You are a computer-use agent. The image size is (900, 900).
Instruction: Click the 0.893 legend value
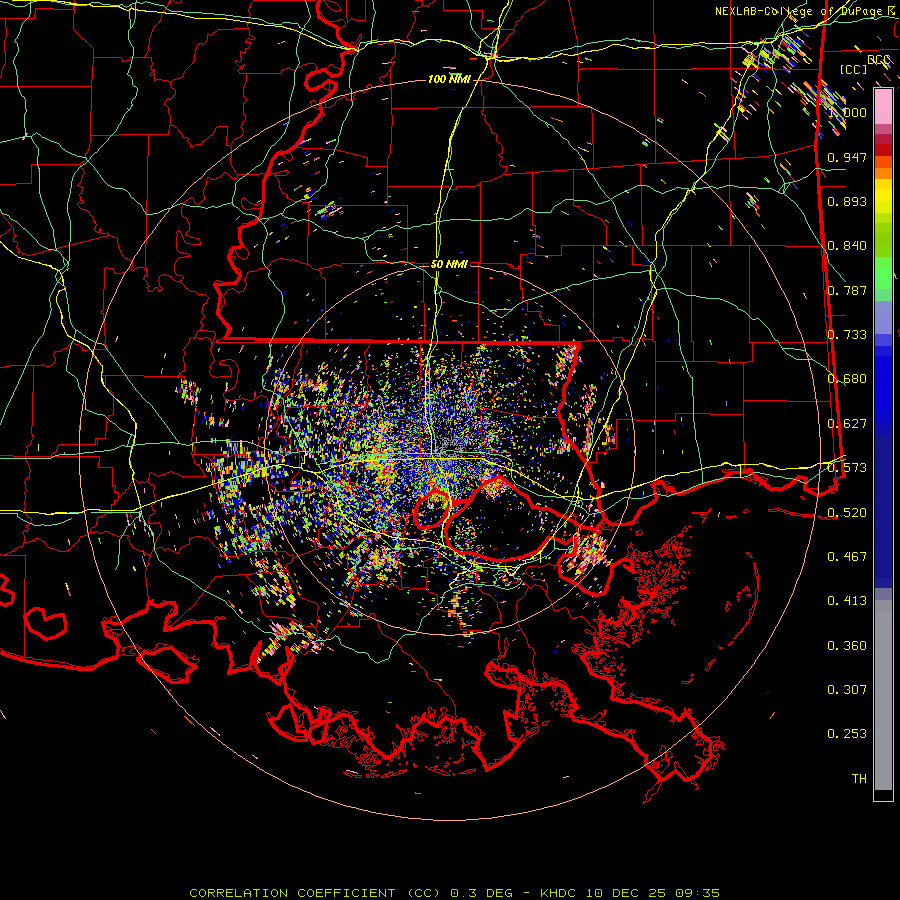pyautogui.click(x=847, y=201)
